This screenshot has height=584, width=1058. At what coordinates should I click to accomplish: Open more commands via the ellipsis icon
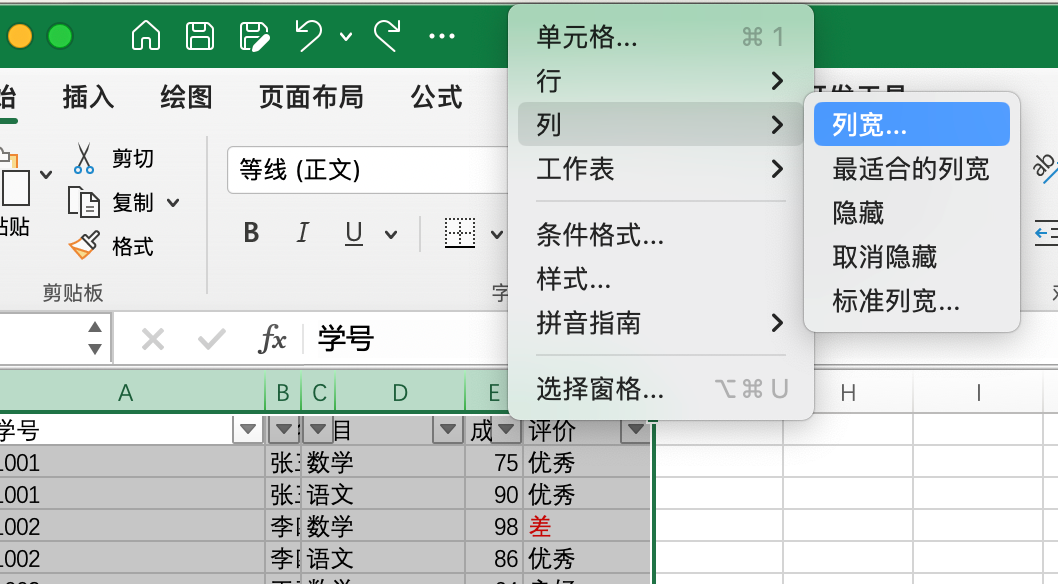point(441,34)
